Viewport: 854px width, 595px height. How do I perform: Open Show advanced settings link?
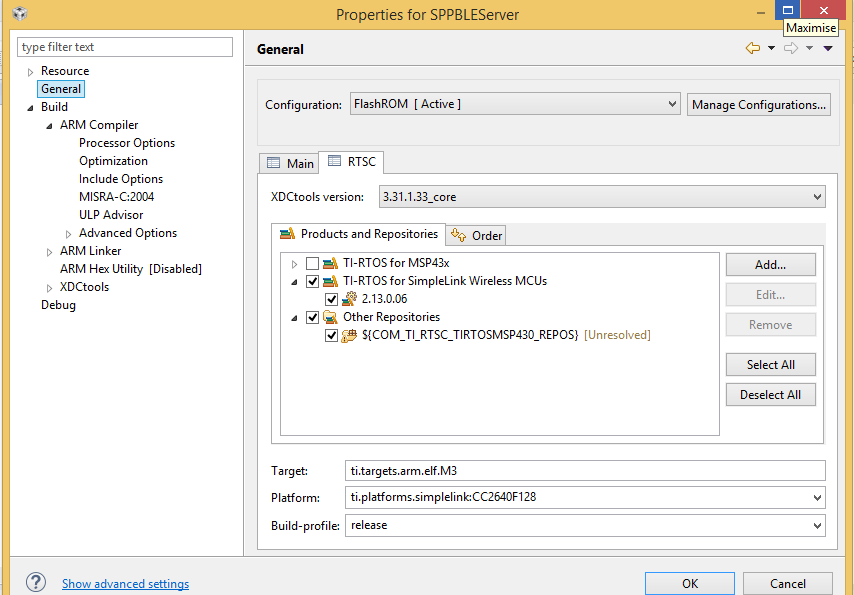click(125, 584)
